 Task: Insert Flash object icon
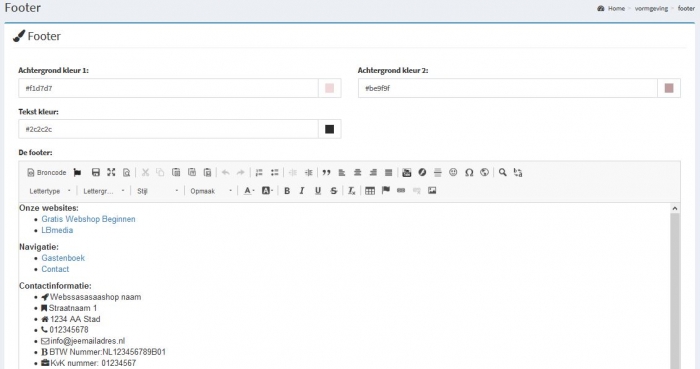pos(422,172)
